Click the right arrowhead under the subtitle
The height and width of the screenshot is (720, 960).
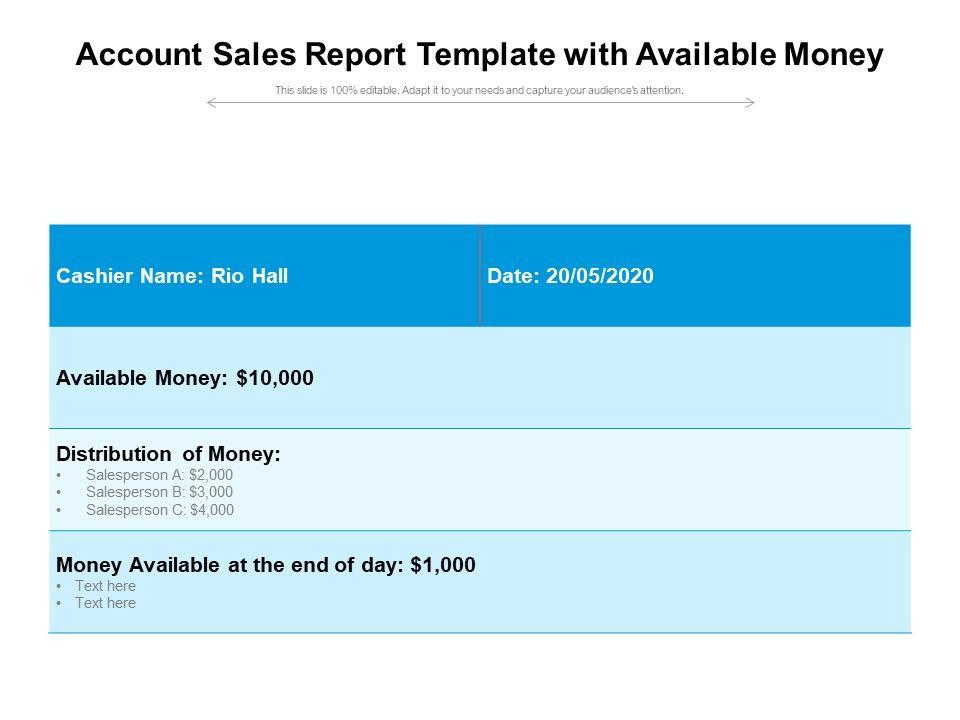750,102
